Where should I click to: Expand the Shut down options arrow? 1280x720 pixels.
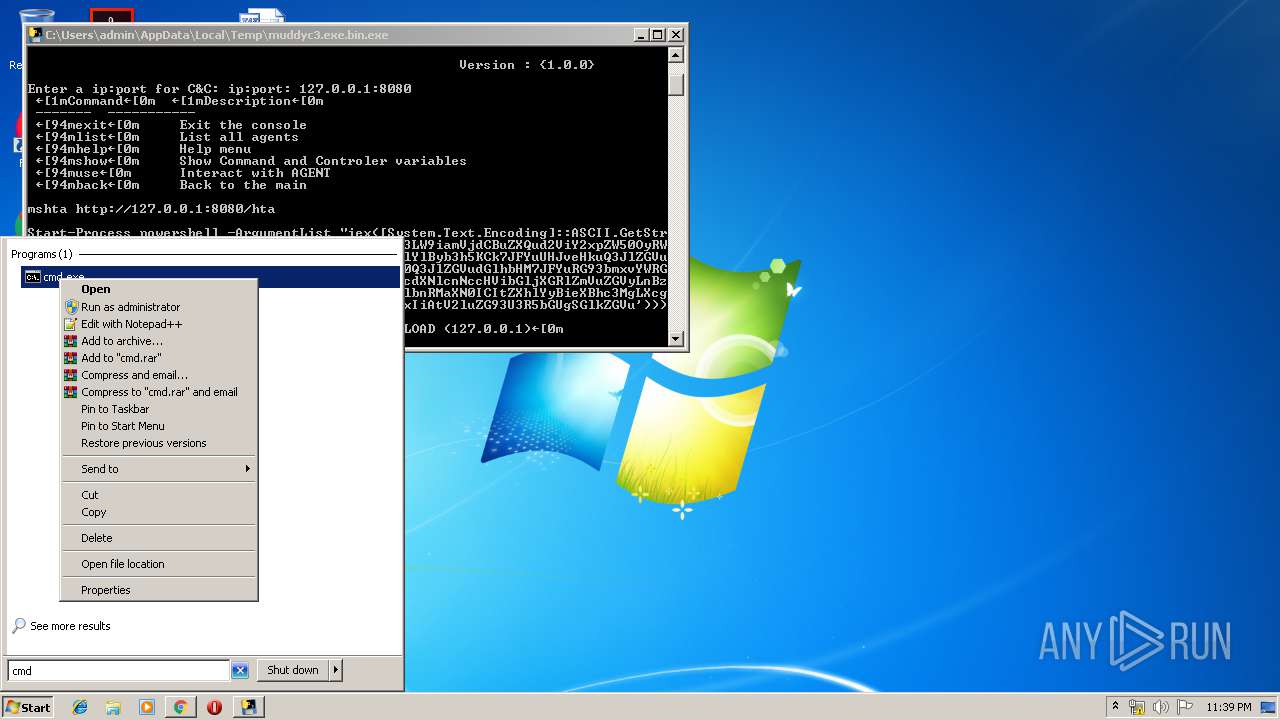pyautogui.click(x=335, y=670)
